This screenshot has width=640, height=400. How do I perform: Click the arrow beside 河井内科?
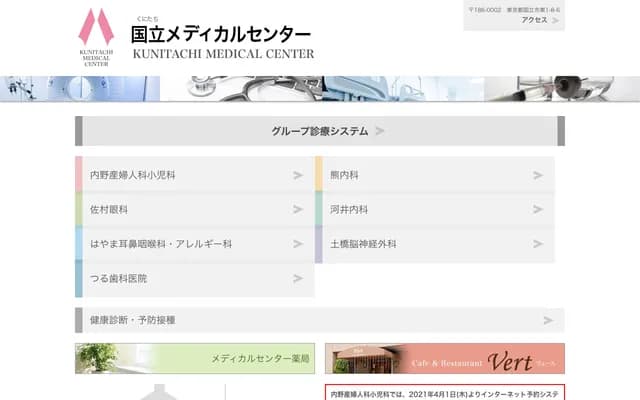[537, 209]
